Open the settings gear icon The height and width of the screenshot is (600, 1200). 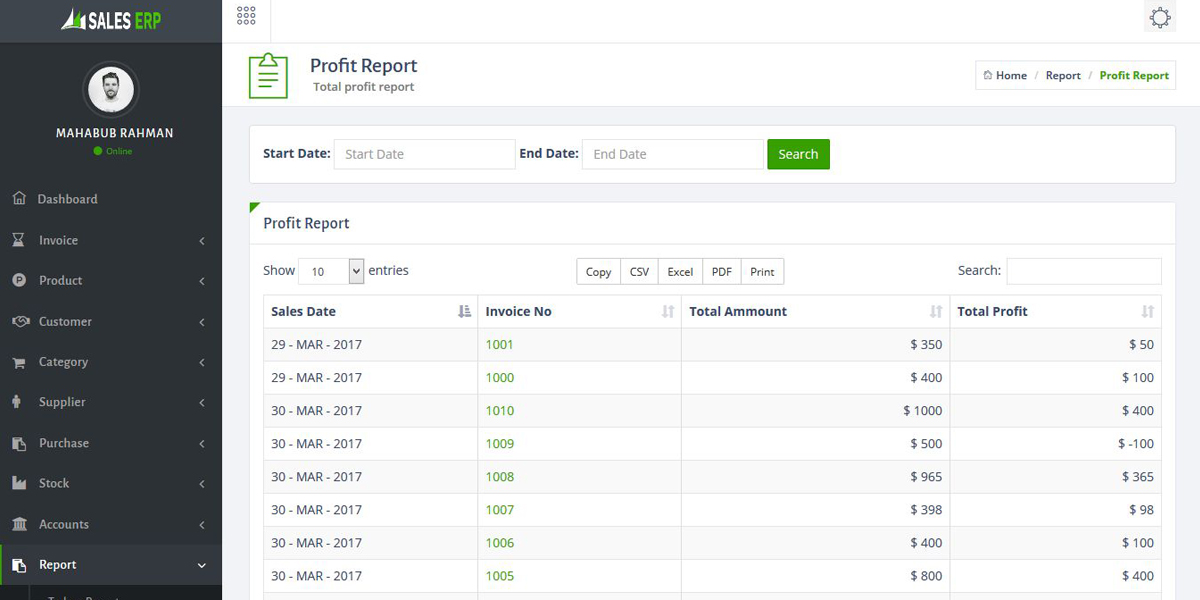tap(1160, 17)
